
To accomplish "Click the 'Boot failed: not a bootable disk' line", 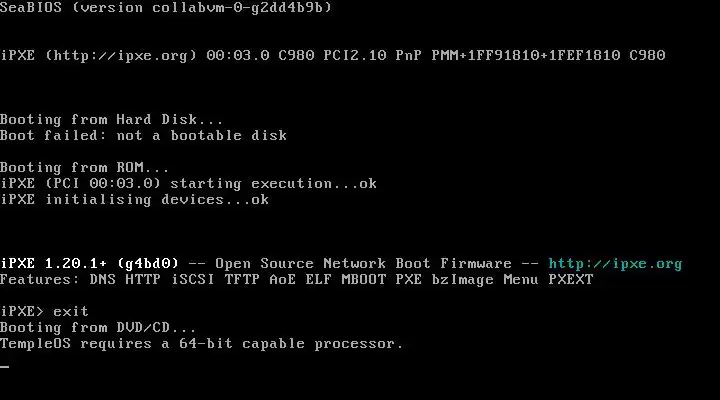I will [143, 136].
